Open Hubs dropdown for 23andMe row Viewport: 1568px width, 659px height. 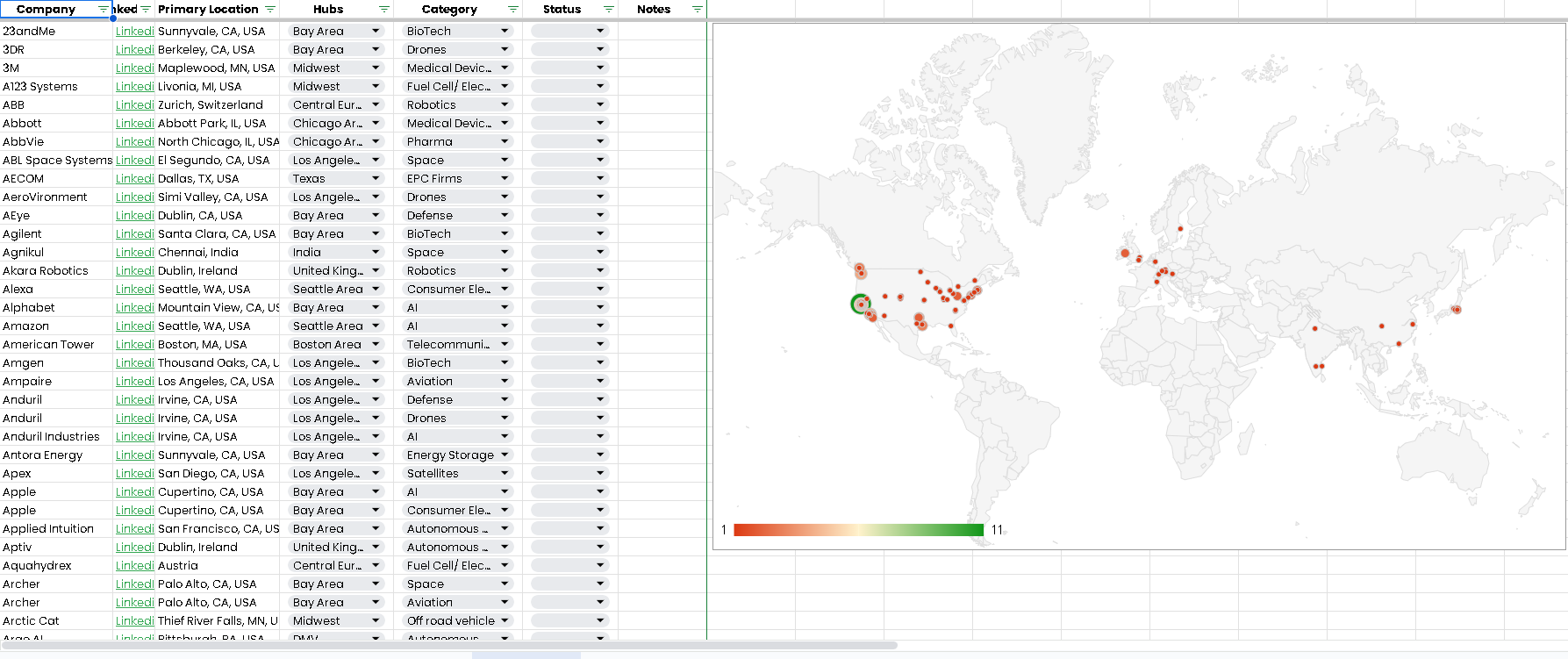tap(376, 31)
